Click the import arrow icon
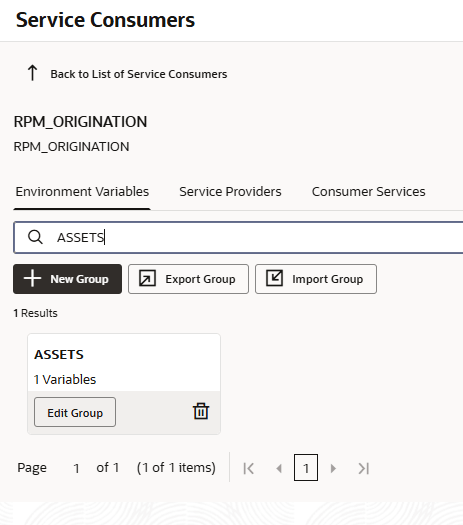 tap(275, 279)
